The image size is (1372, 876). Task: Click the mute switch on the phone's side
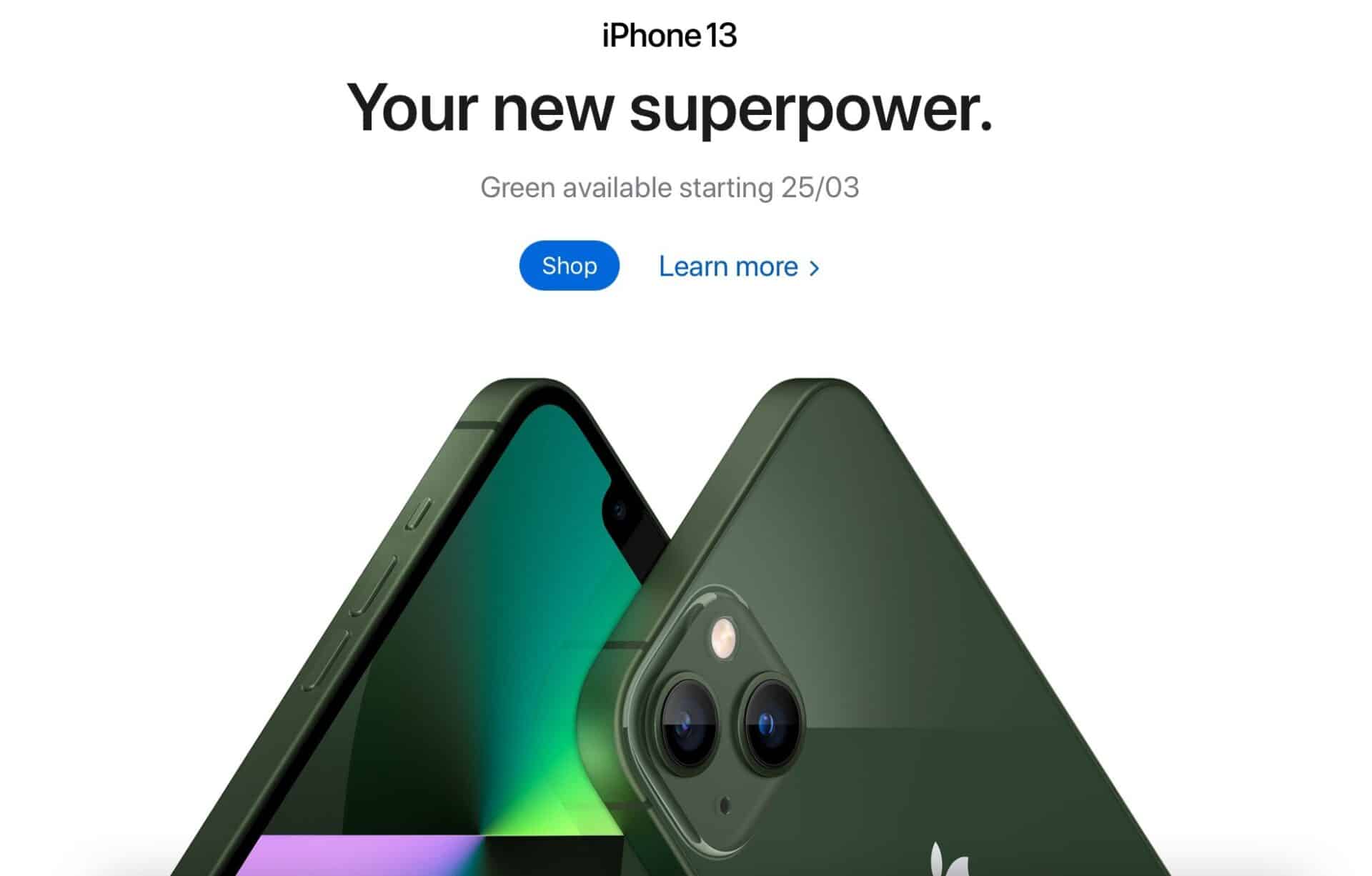[x=419, y=514]
